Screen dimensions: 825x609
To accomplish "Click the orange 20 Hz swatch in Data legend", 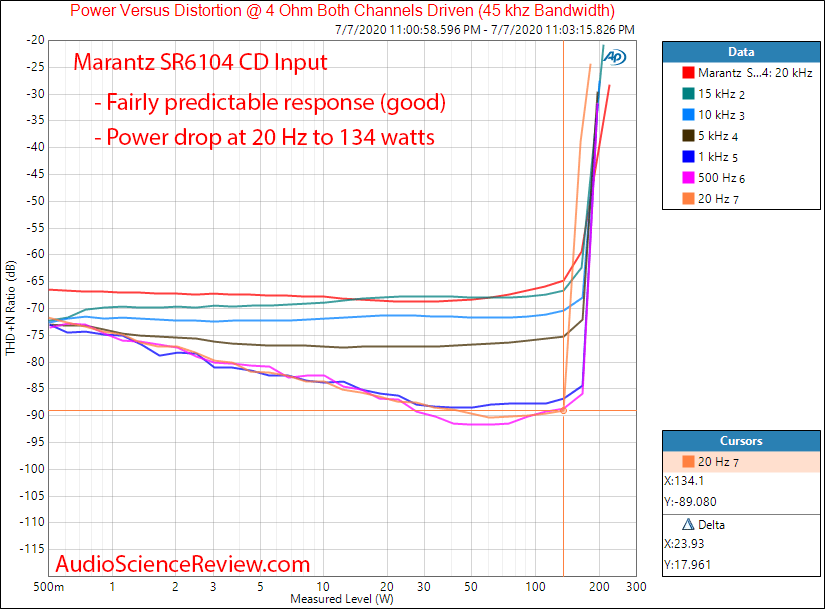I will click(x=688, y=198).
